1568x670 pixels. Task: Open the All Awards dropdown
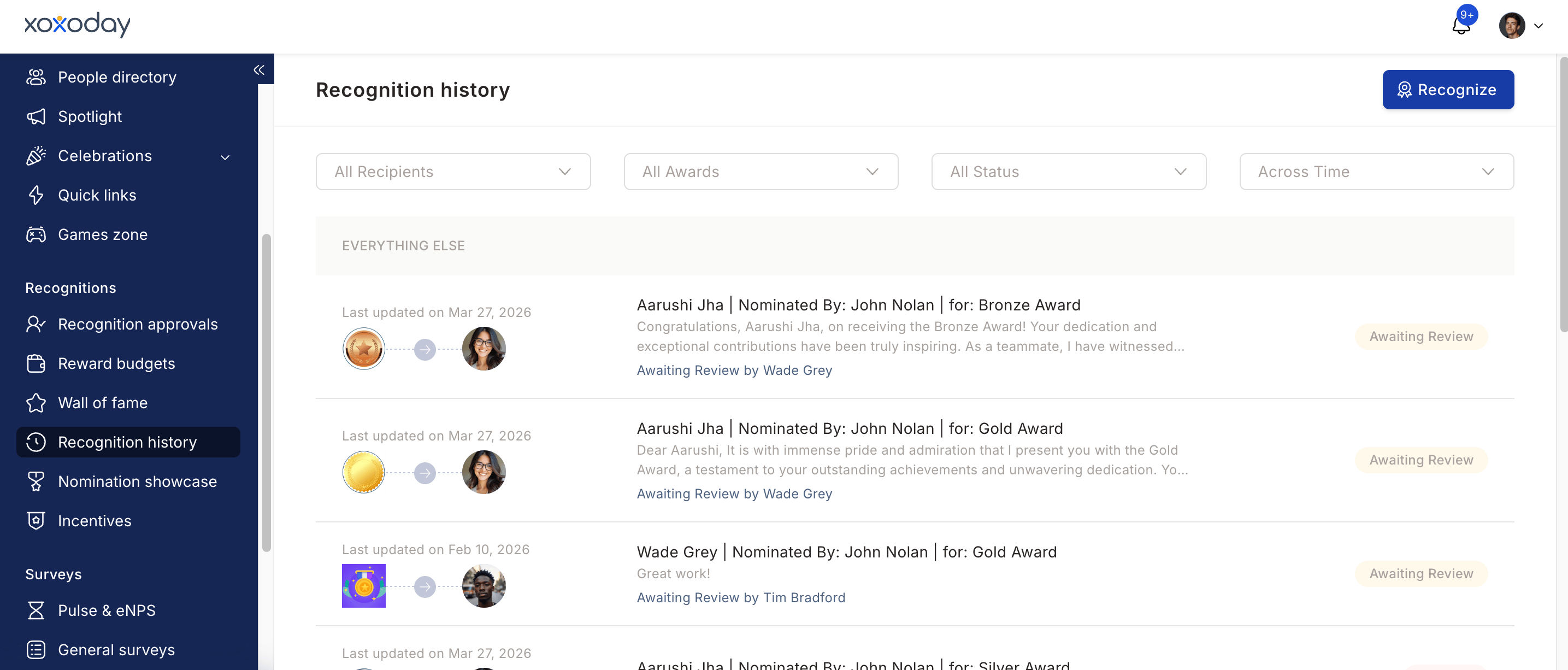[x=761, y=172]
